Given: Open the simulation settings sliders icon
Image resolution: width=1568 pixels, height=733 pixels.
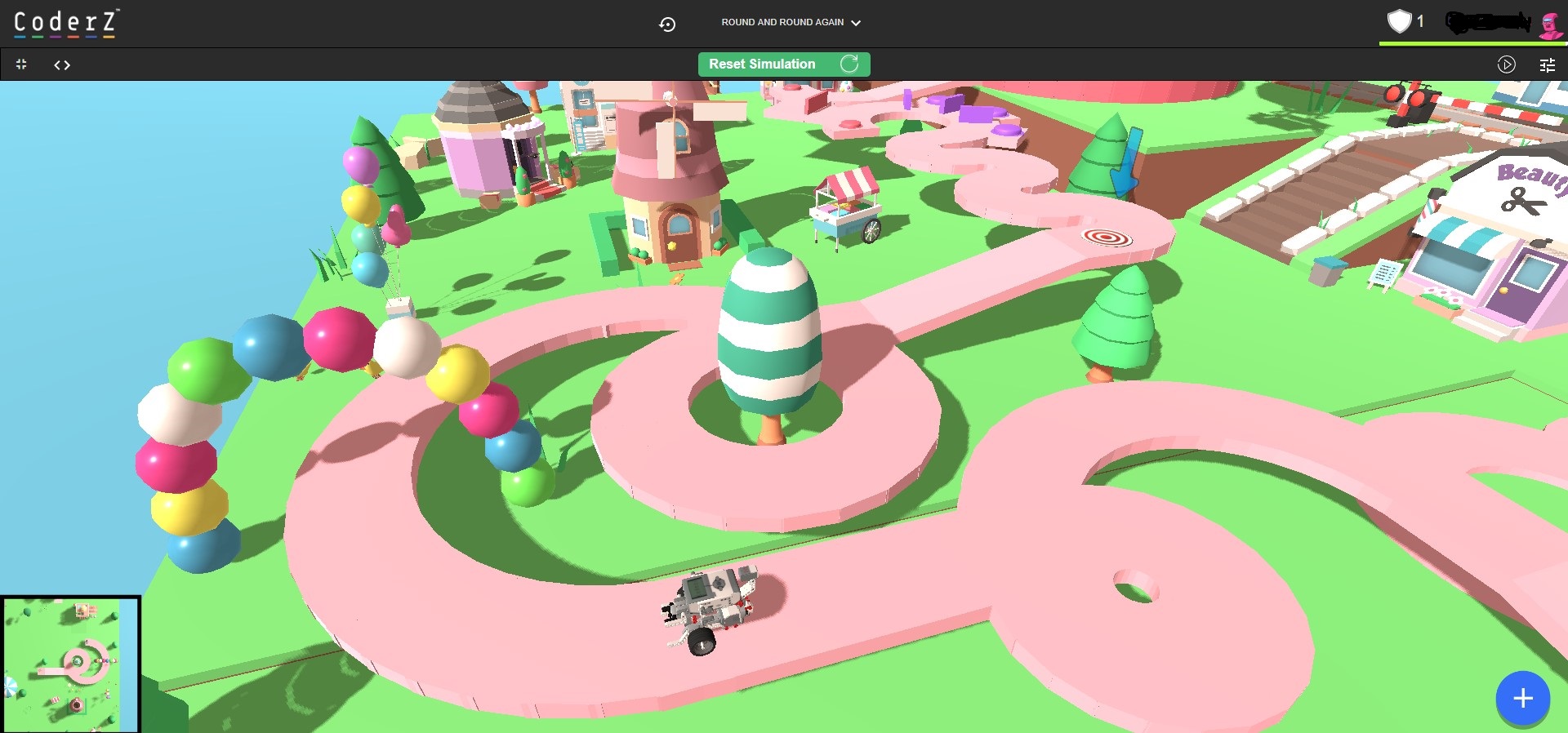Looking at the screenshot, I should tap(1548, 65).
